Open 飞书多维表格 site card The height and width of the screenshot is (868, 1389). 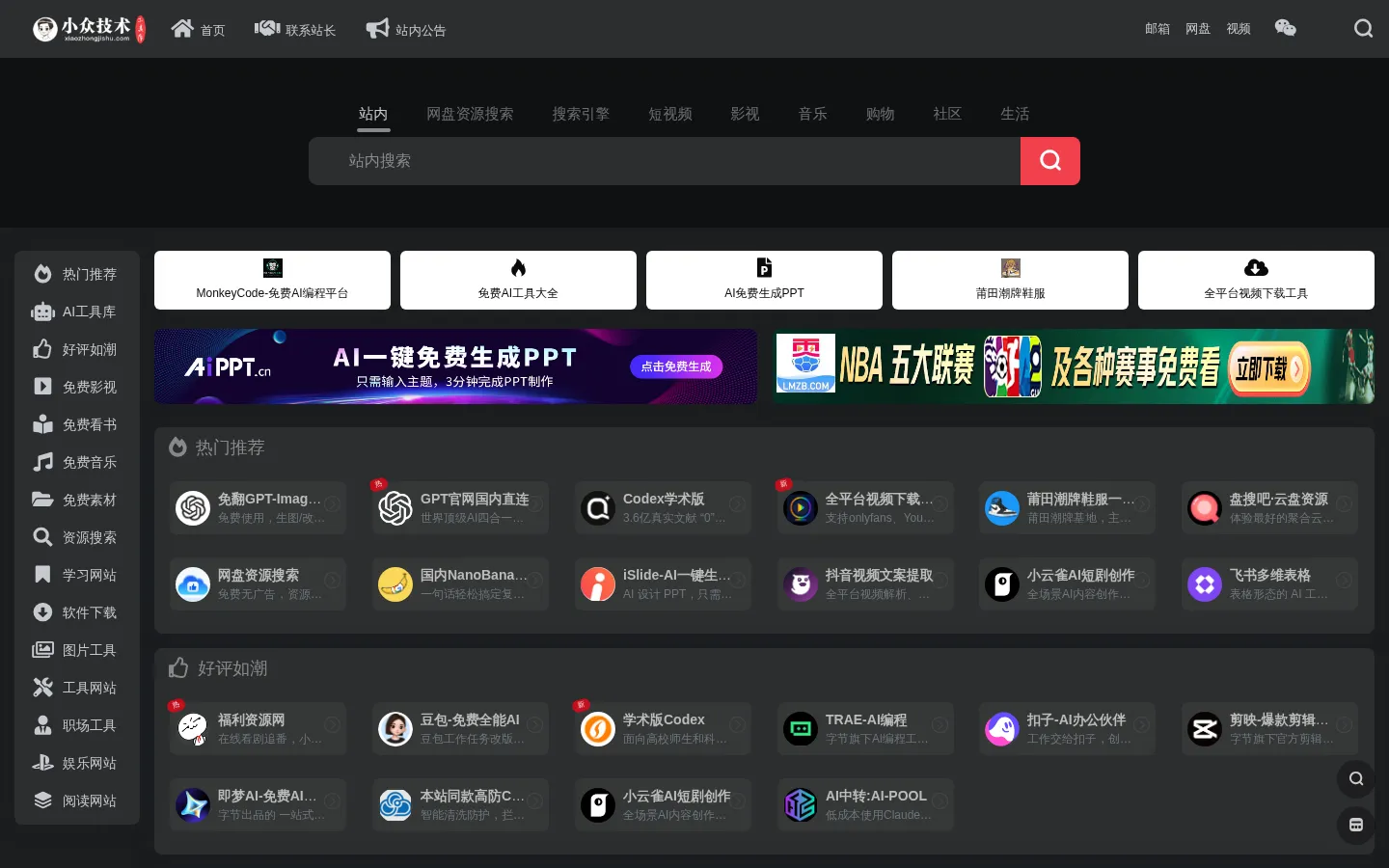(x=1269, y=583)
